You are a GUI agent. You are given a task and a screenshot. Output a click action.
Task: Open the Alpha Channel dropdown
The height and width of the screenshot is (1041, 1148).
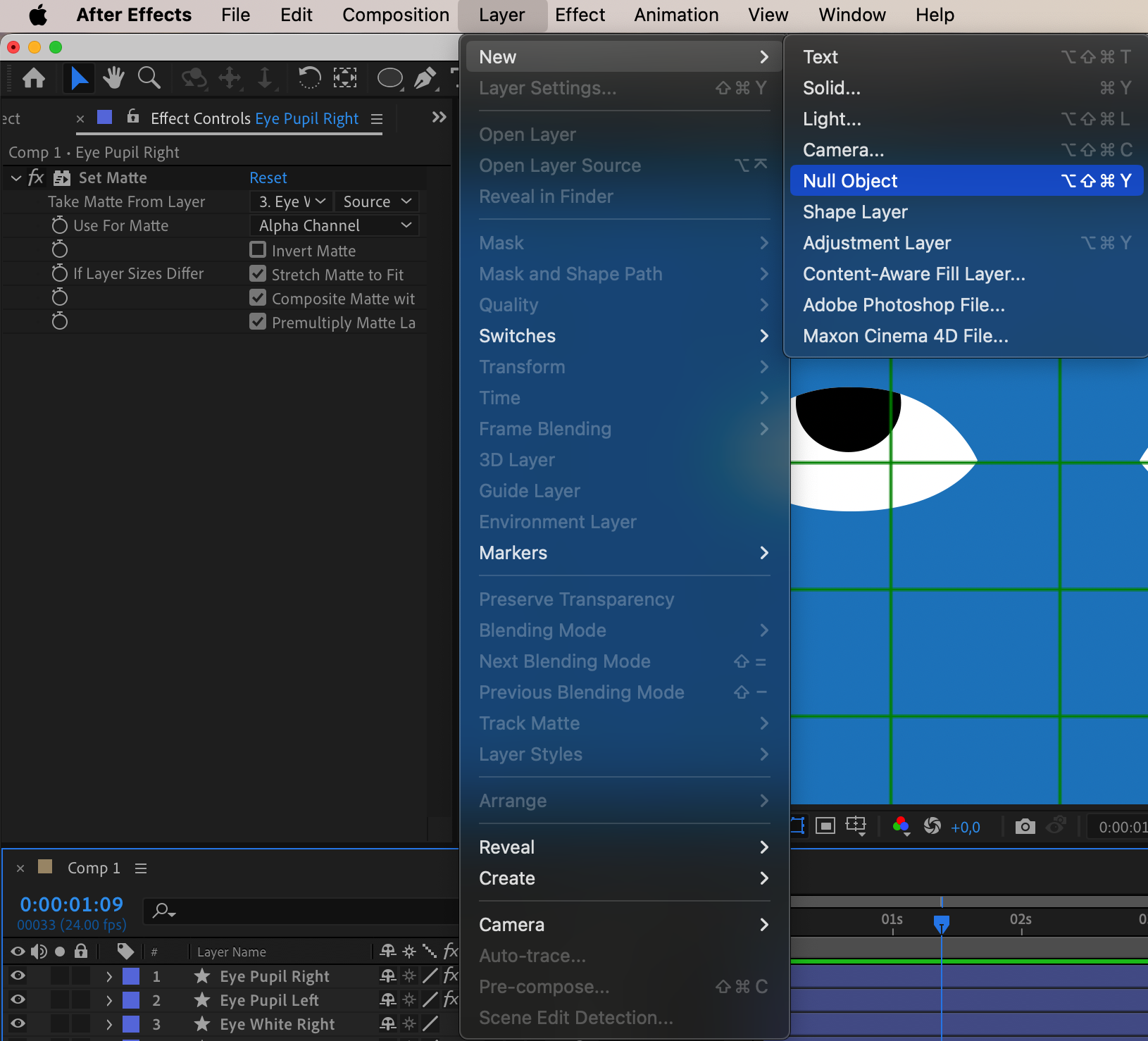(x=335, y=225)
